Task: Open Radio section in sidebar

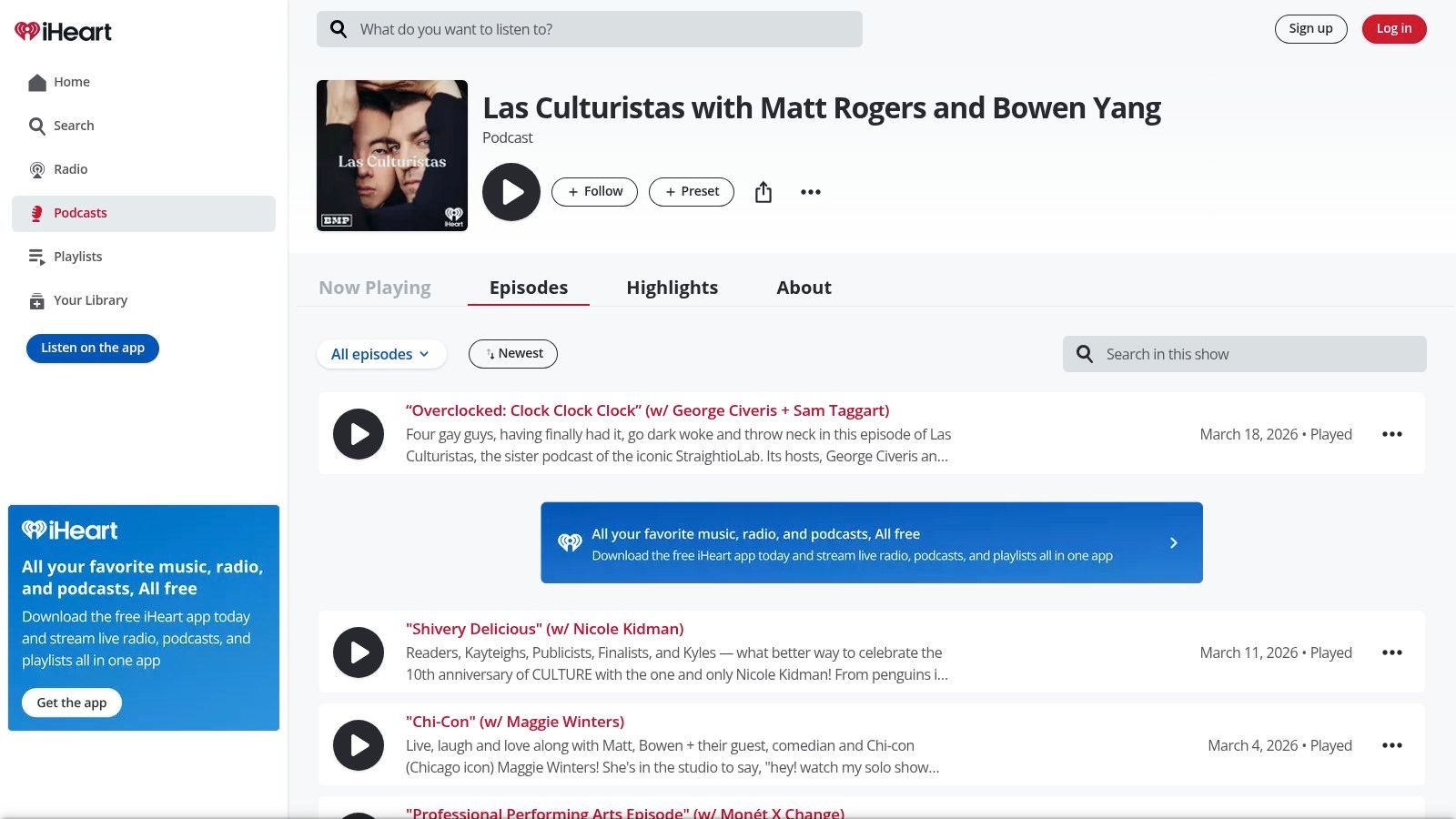Action: [144, 169]
